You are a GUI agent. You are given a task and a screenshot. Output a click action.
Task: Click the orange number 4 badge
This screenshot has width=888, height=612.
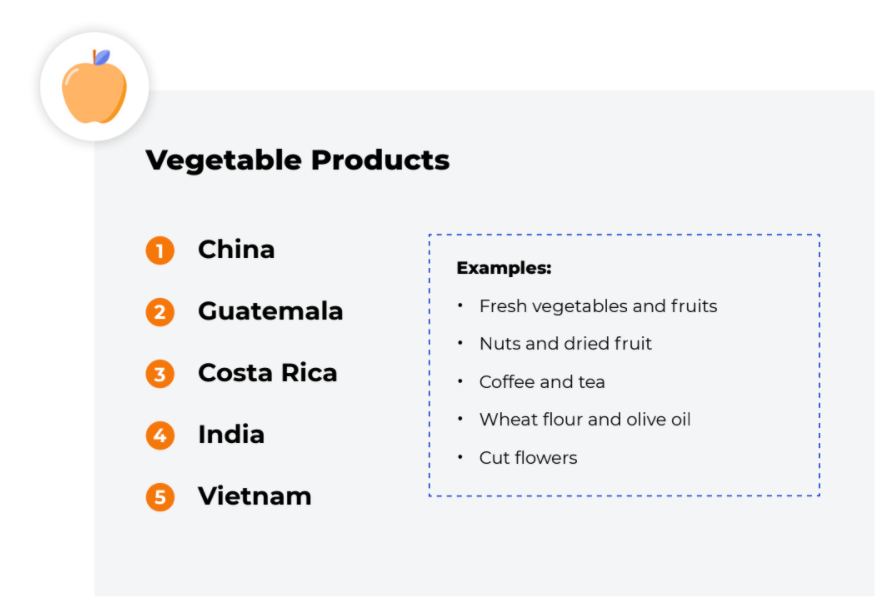pyautogui.click(x=160, y=435)
